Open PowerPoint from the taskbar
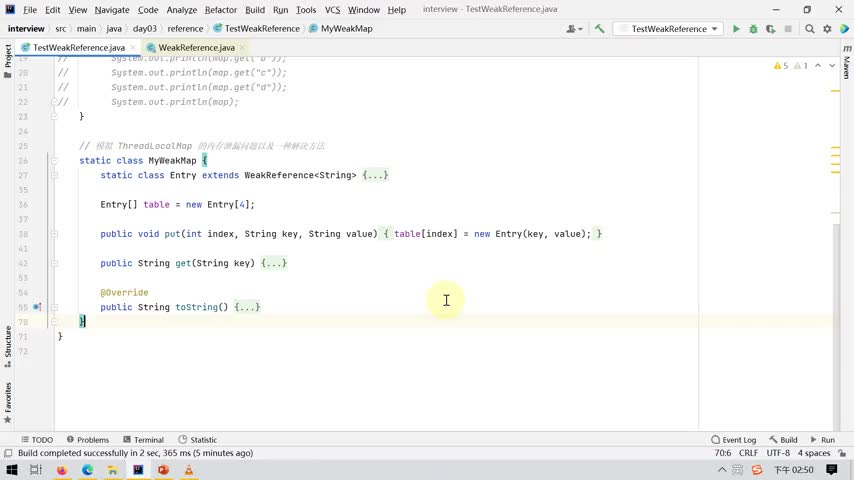The height and width of the screenshot is (480, 854). pyautogui.click(x=163, y=470)
